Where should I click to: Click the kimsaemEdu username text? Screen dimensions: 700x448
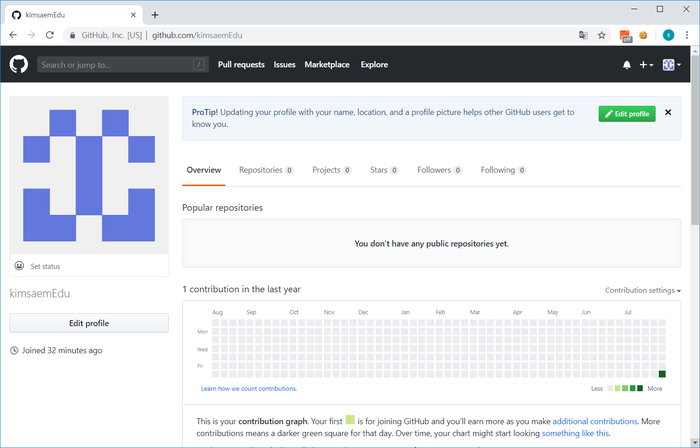click(x=40, y=293)
